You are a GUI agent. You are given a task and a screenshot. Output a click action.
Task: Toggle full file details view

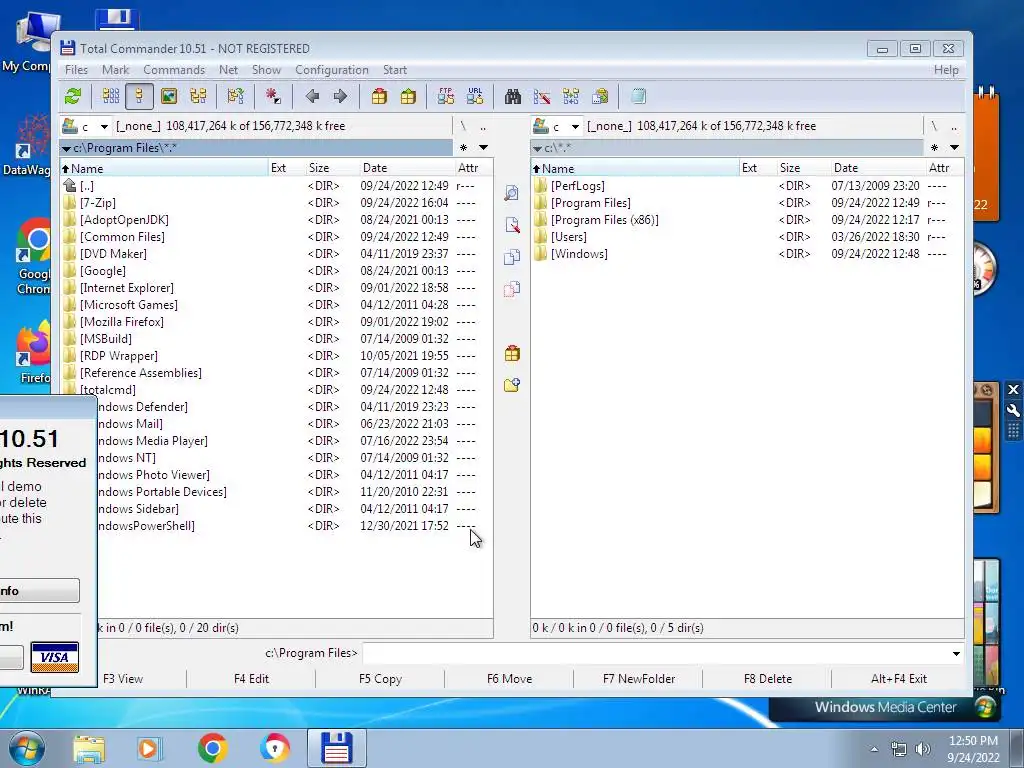coord(139,97)
